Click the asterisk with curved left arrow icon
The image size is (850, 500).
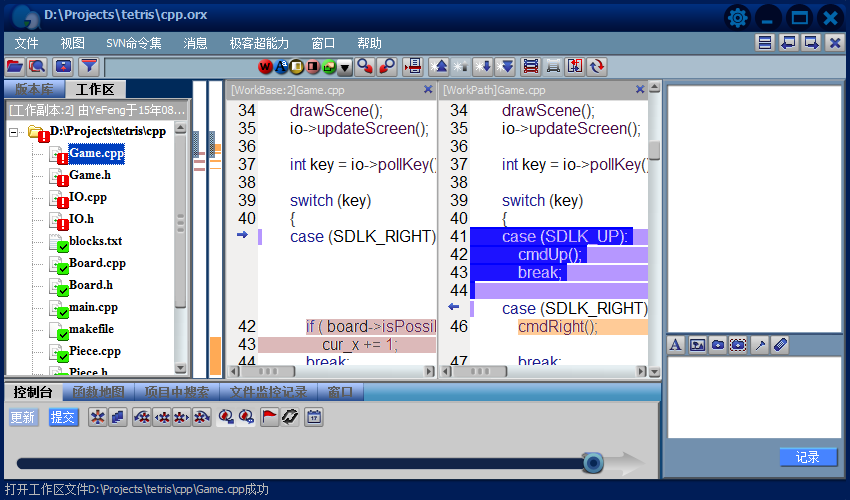142,417
